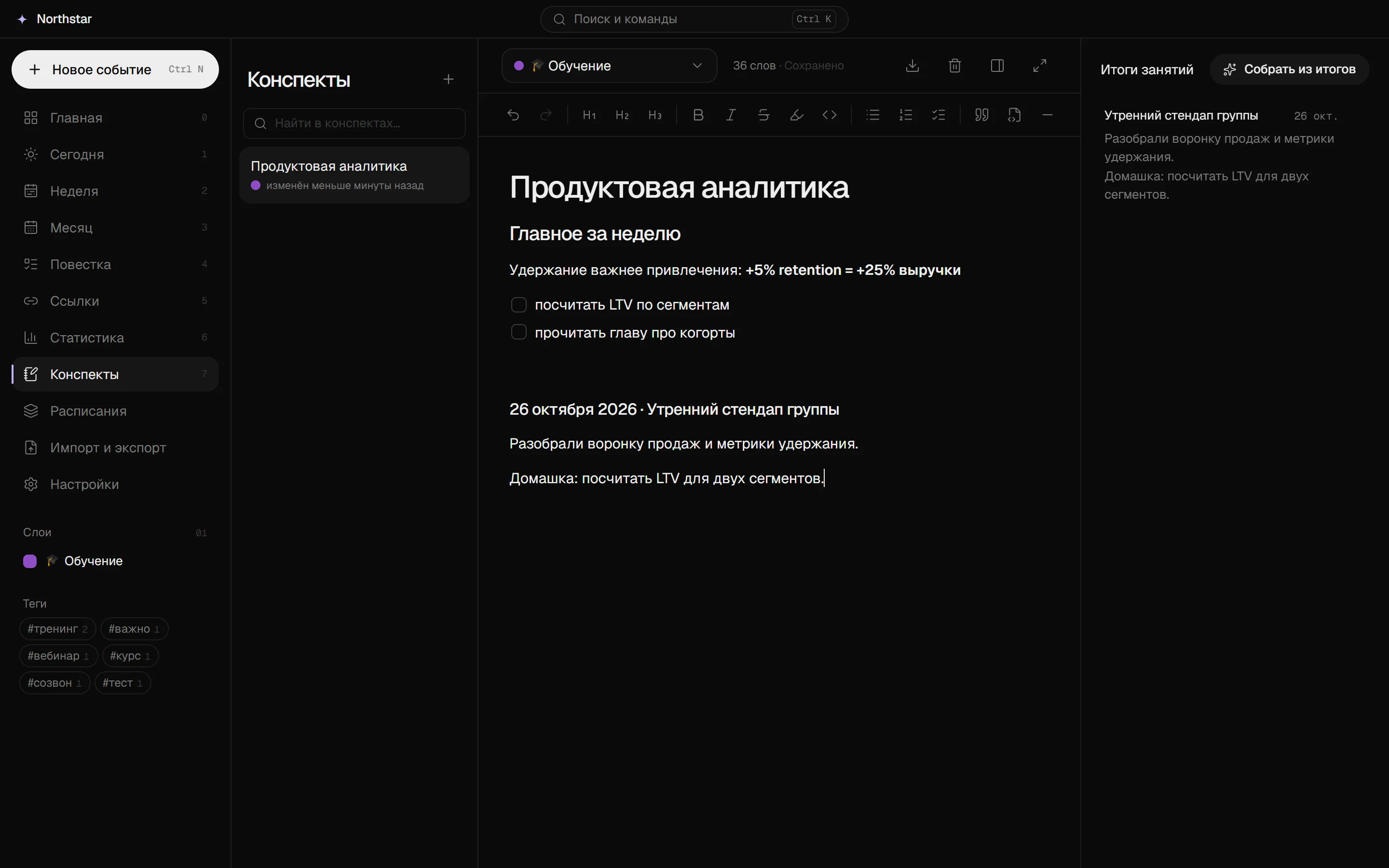Download the current note
The height and width of the screenshot is (868, 1389).
[x=912, y=66]
